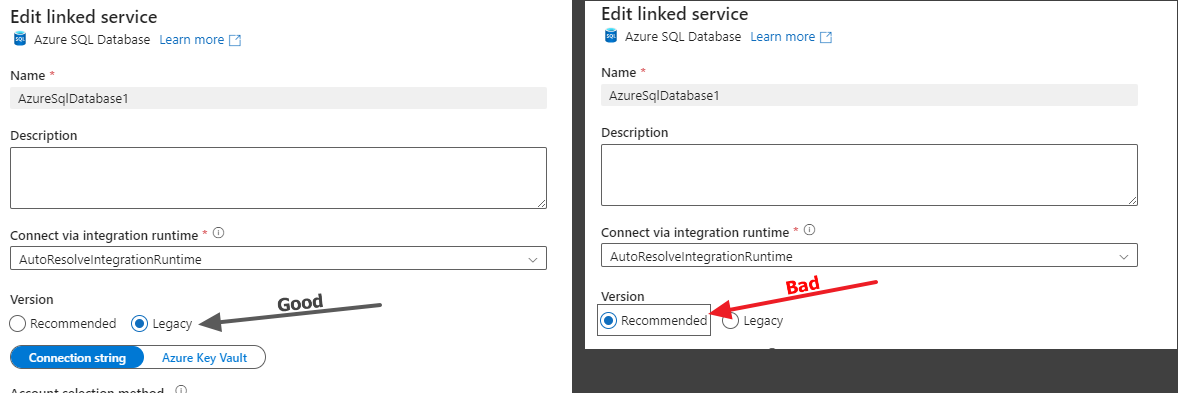Switch to the Azure Key Vault tab
The width and height of the screenshot is (1178, 393).
[204, 358]
